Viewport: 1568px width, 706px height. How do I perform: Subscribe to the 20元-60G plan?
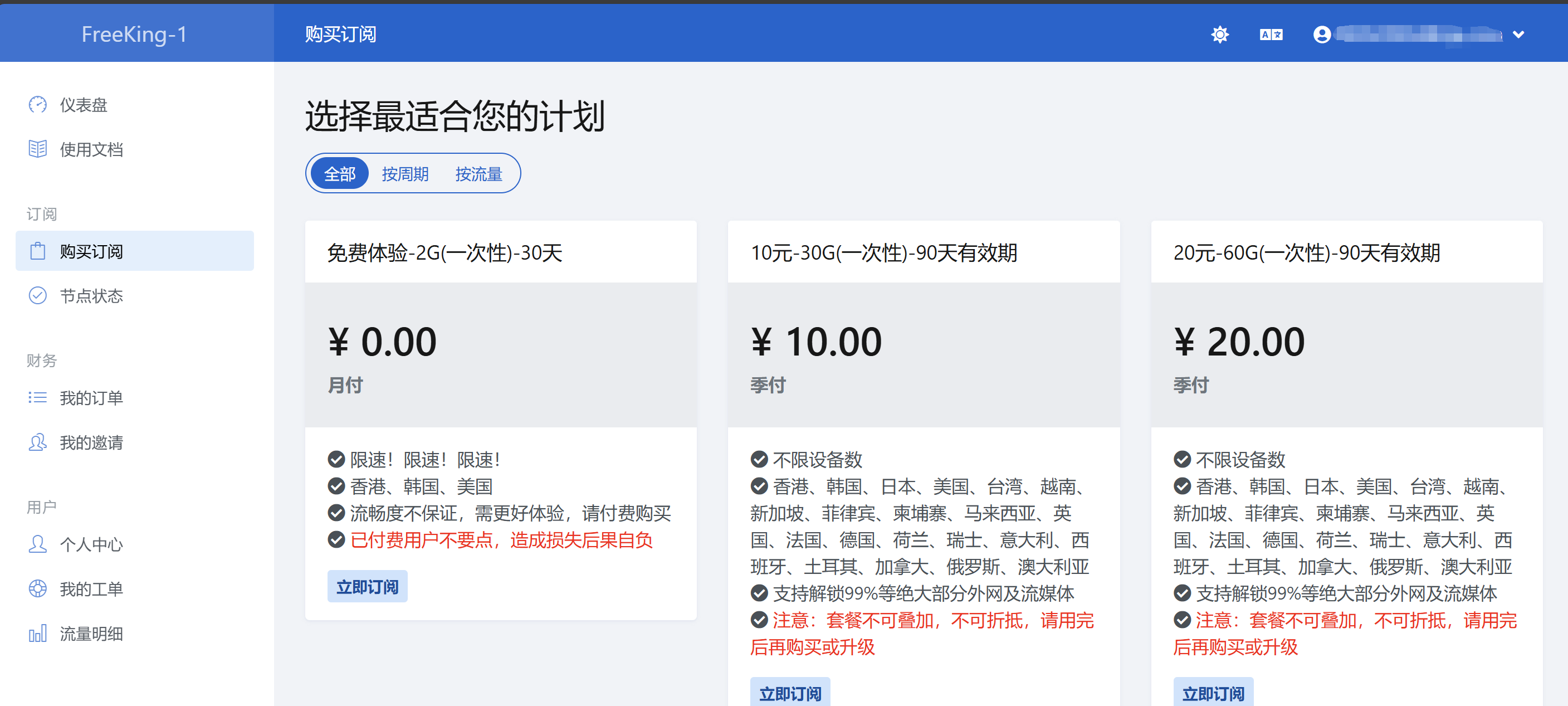pyautogui.click(x=1213, y=693)
